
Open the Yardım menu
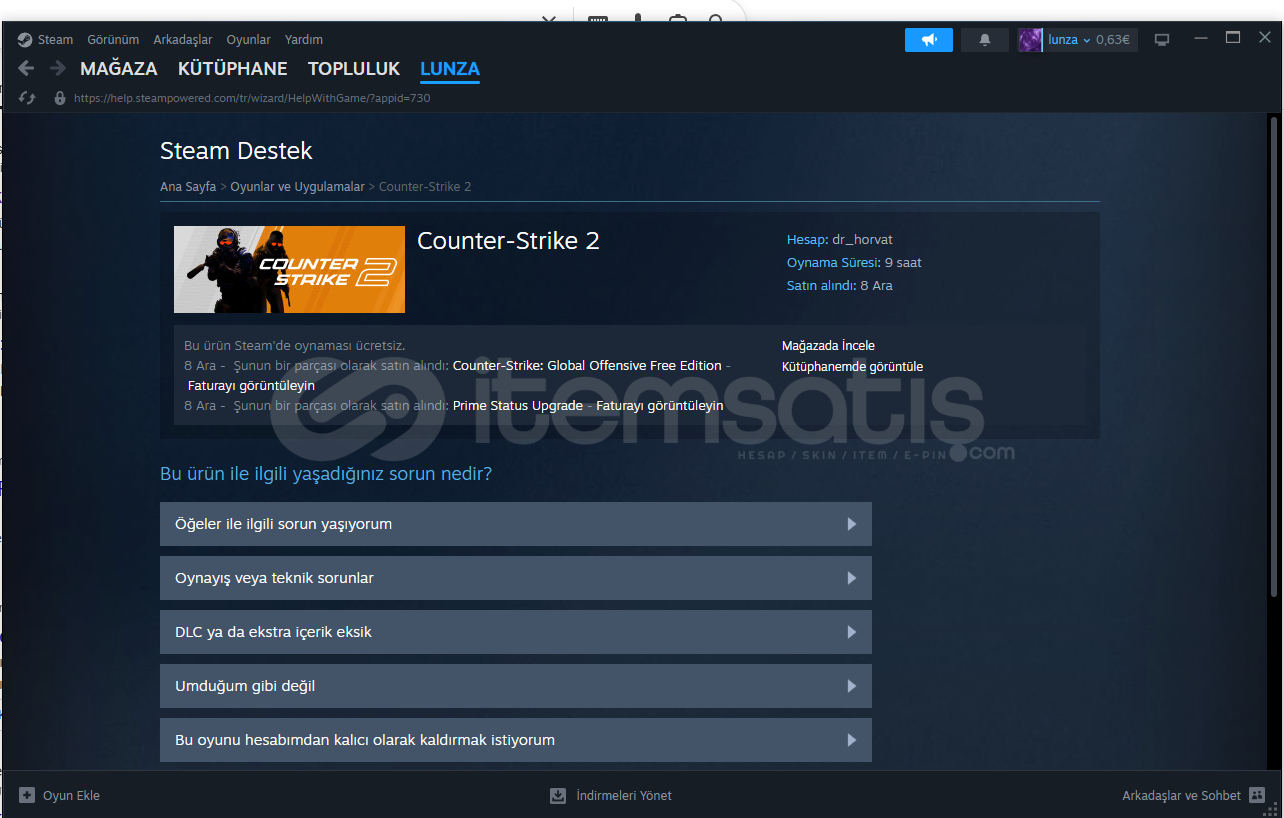304,40
